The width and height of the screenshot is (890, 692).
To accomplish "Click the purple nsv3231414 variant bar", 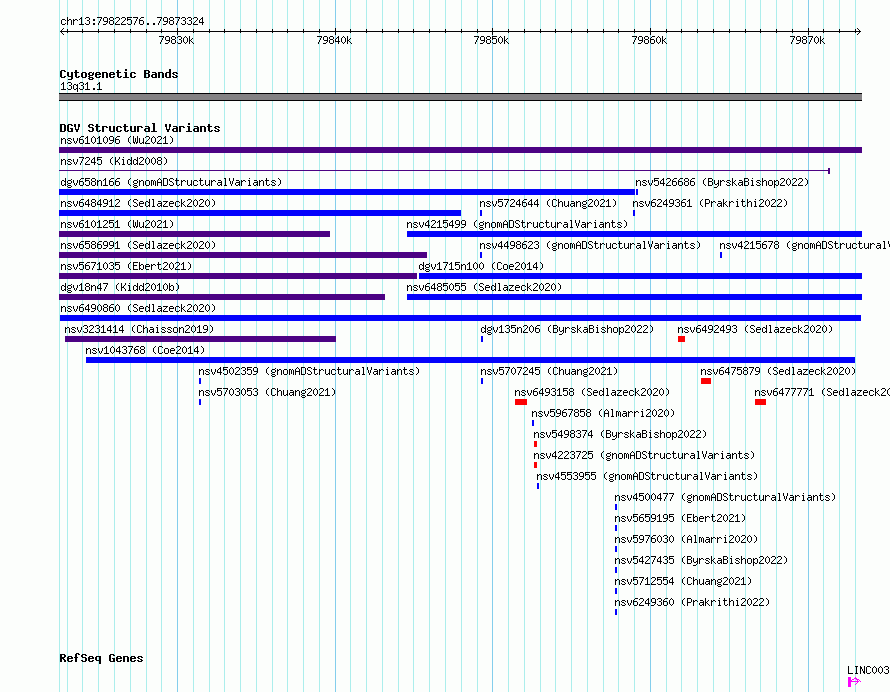I will click(200, 339).
